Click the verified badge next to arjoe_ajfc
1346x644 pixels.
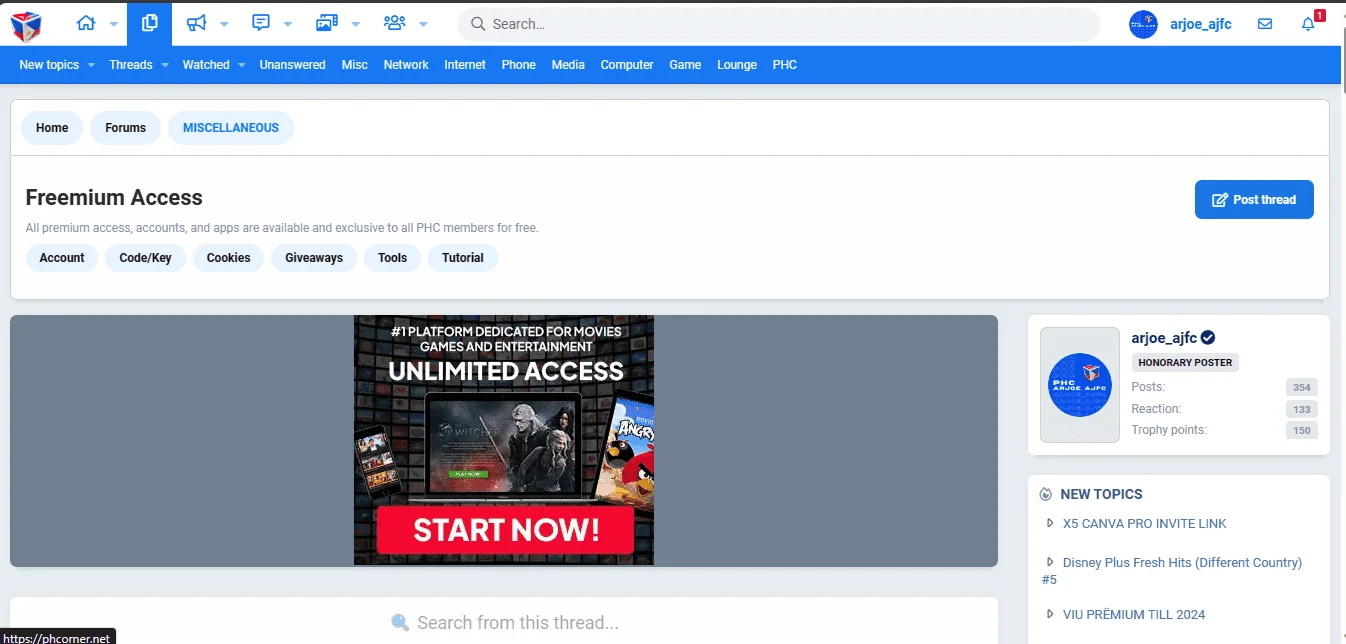[x=1208, y=338]
